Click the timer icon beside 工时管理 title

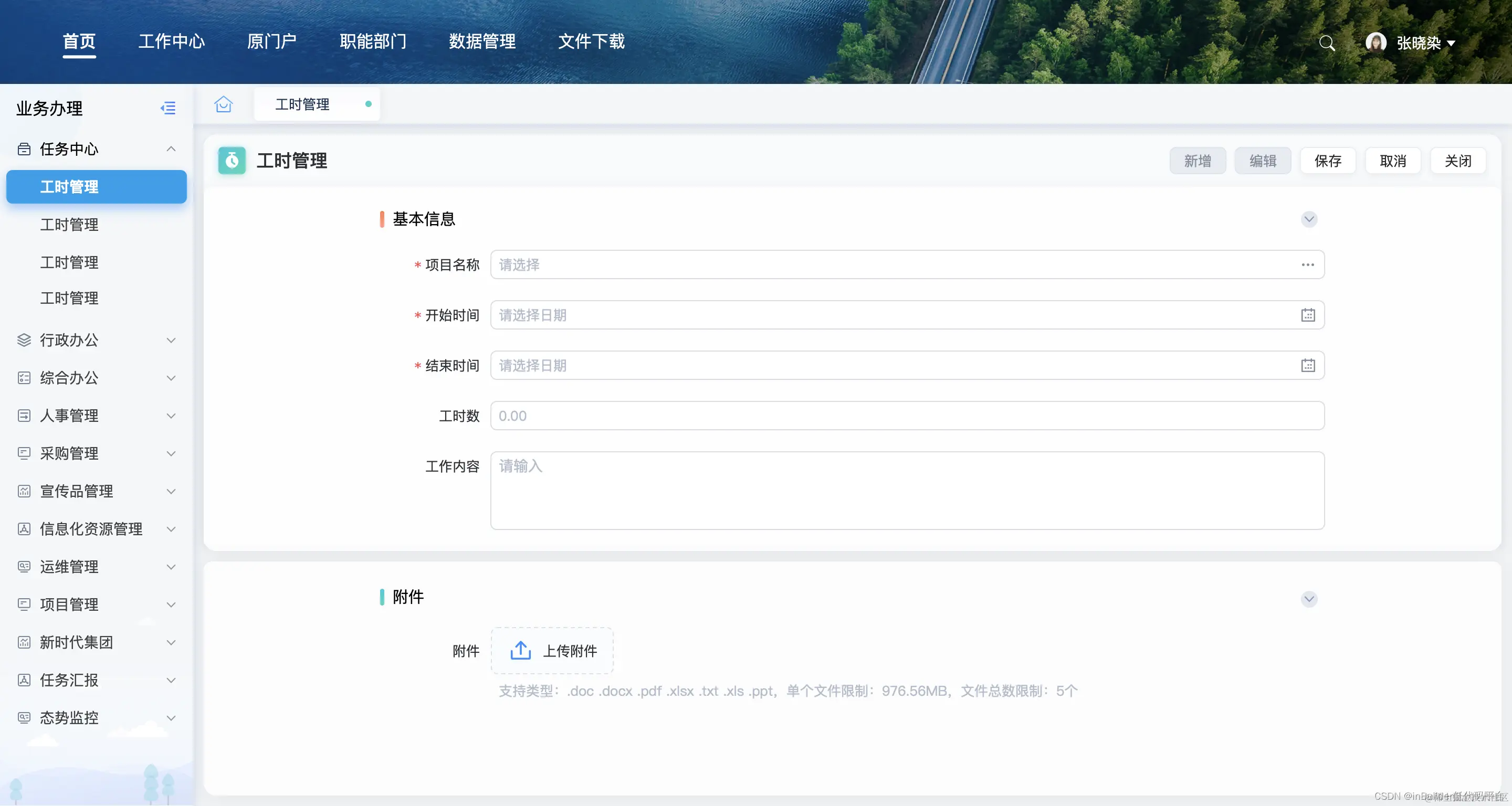pos(232,160)
